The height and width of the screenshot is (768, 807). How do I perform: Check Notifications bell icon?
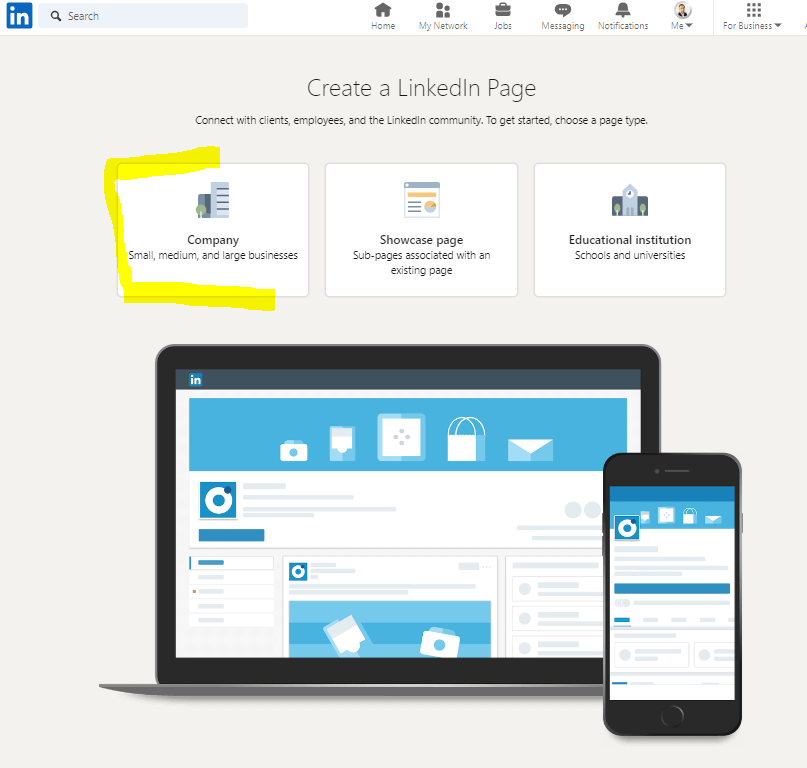[x=622, y=10]
